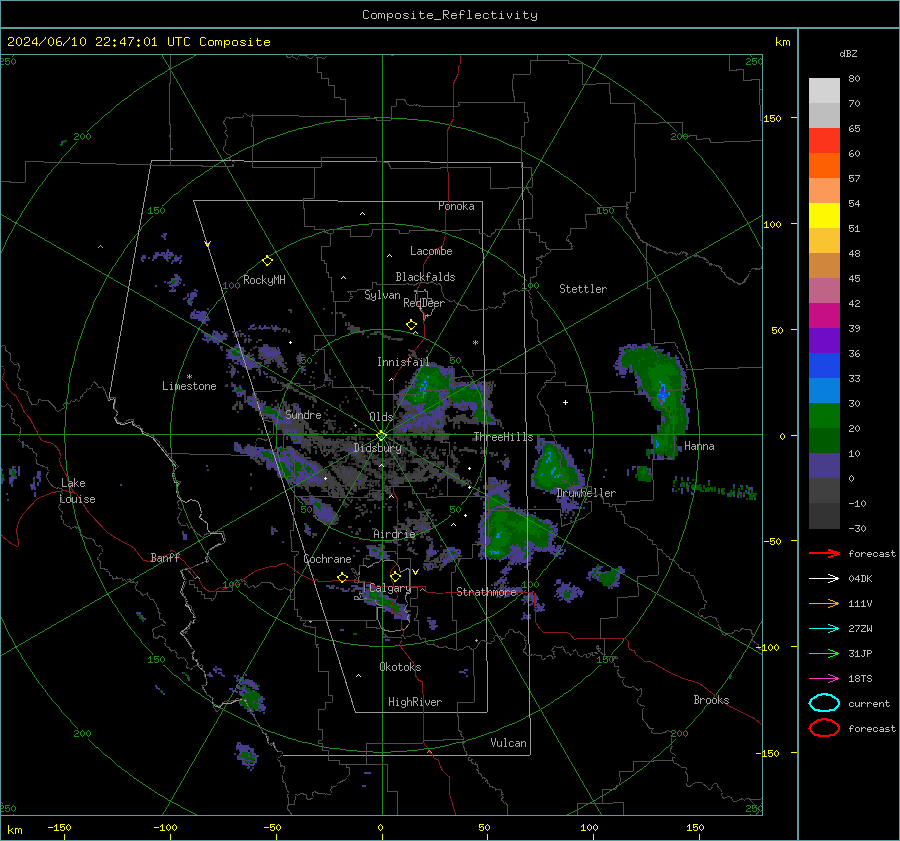Screen dimensions: 900x841
Task: Click the cyan current ellipse symbol
Action: pos(824,703)
